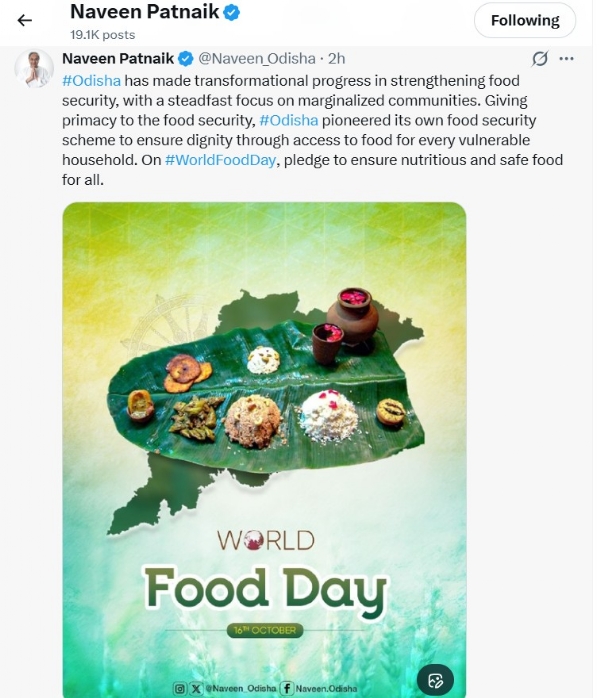Go back using the left arrow
Image resolution: width=600 pixels, height=698 pixels.
(24, 20)
